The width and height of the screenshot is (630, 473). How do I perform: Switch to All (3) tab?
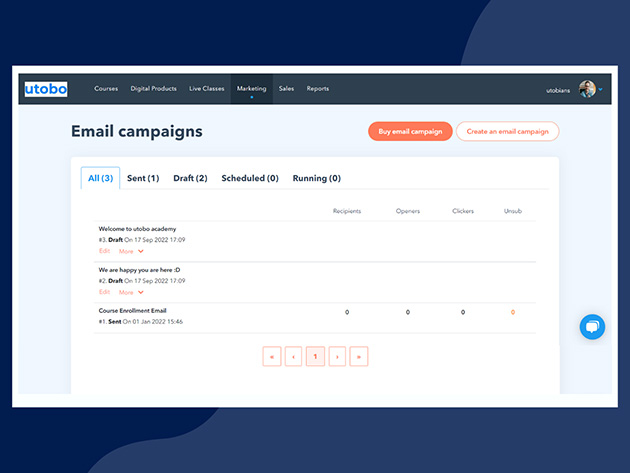click(100, 178)
